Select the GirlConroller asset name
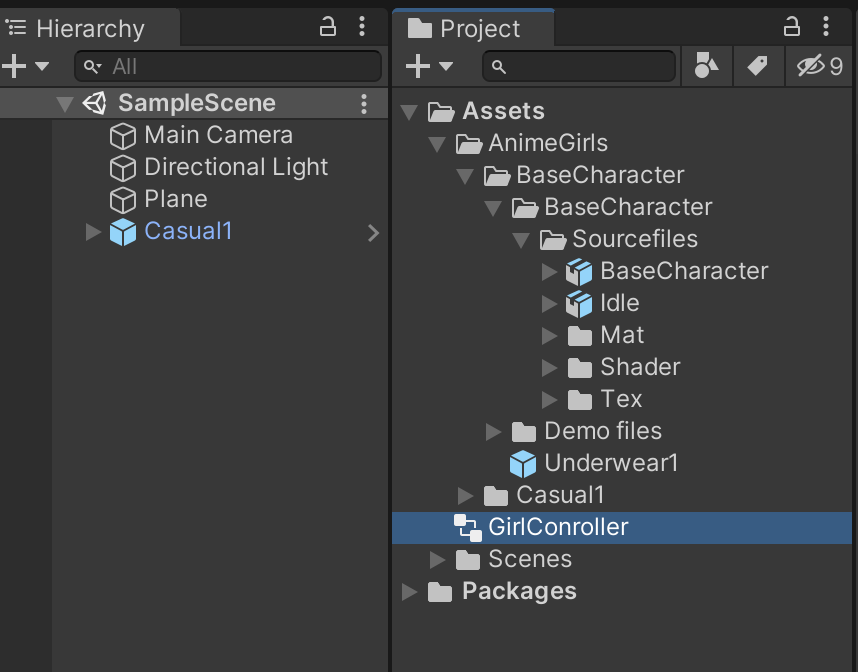858x672 pixels. pyautogui.click(x=558, y=527)
